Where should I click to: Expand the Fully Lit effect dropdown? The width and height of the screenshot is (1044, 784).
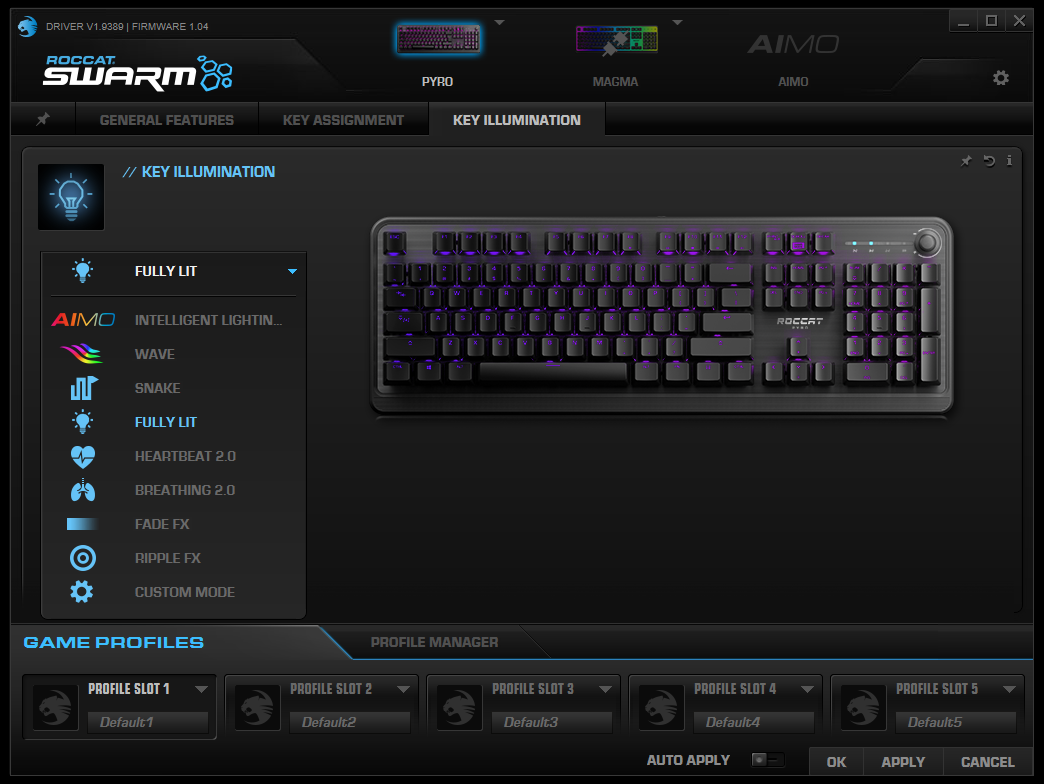292,272
